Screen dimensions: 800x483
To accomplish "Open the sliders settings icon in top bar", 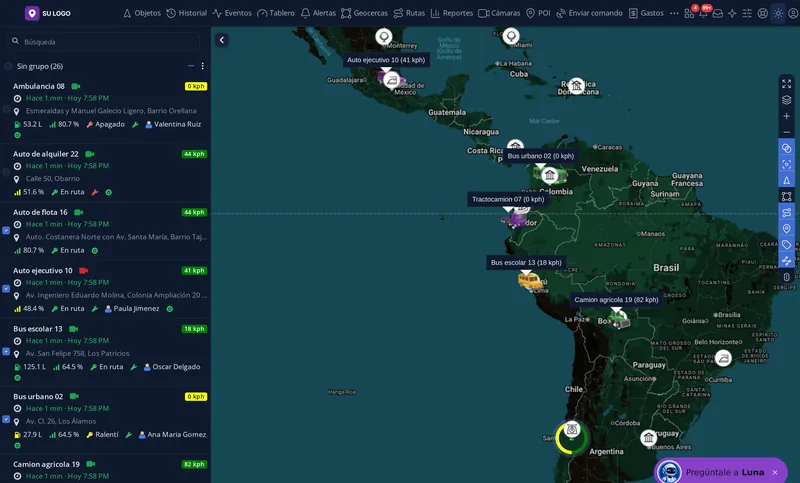I will click(747, 14).
